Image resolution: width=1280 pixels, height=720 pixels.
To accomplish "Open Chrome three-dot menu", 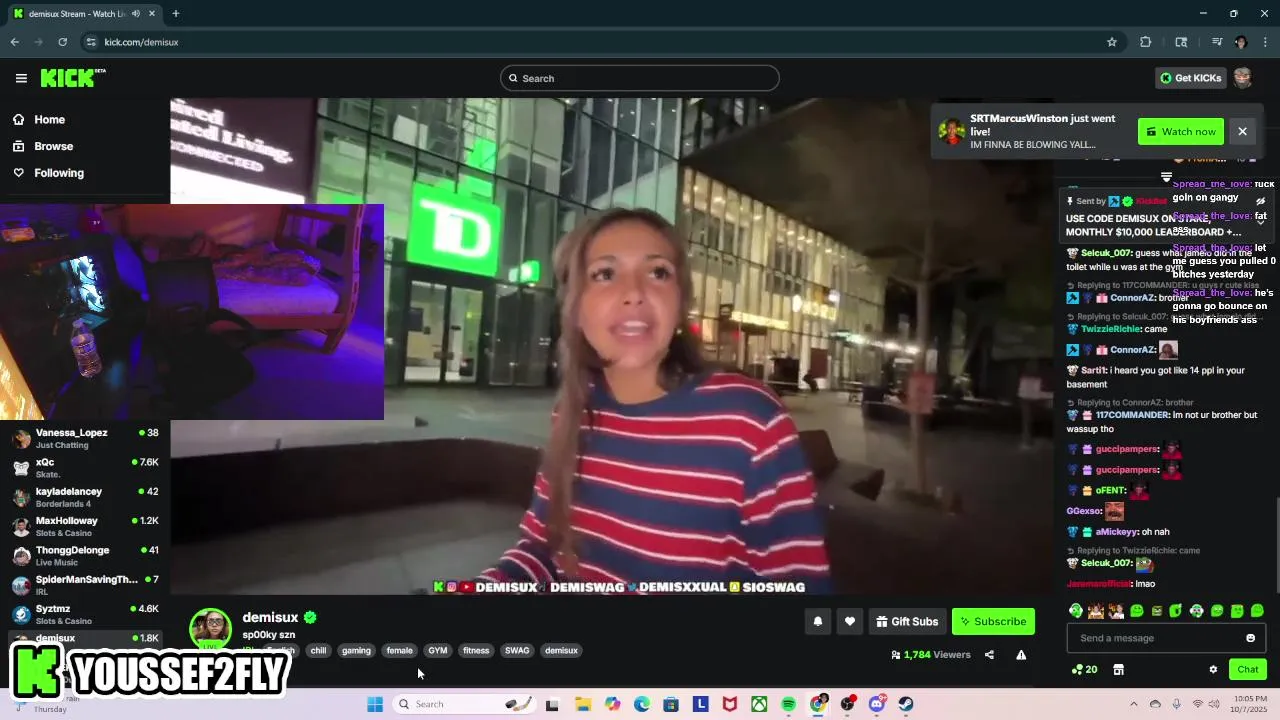I will pos(1266,42).
